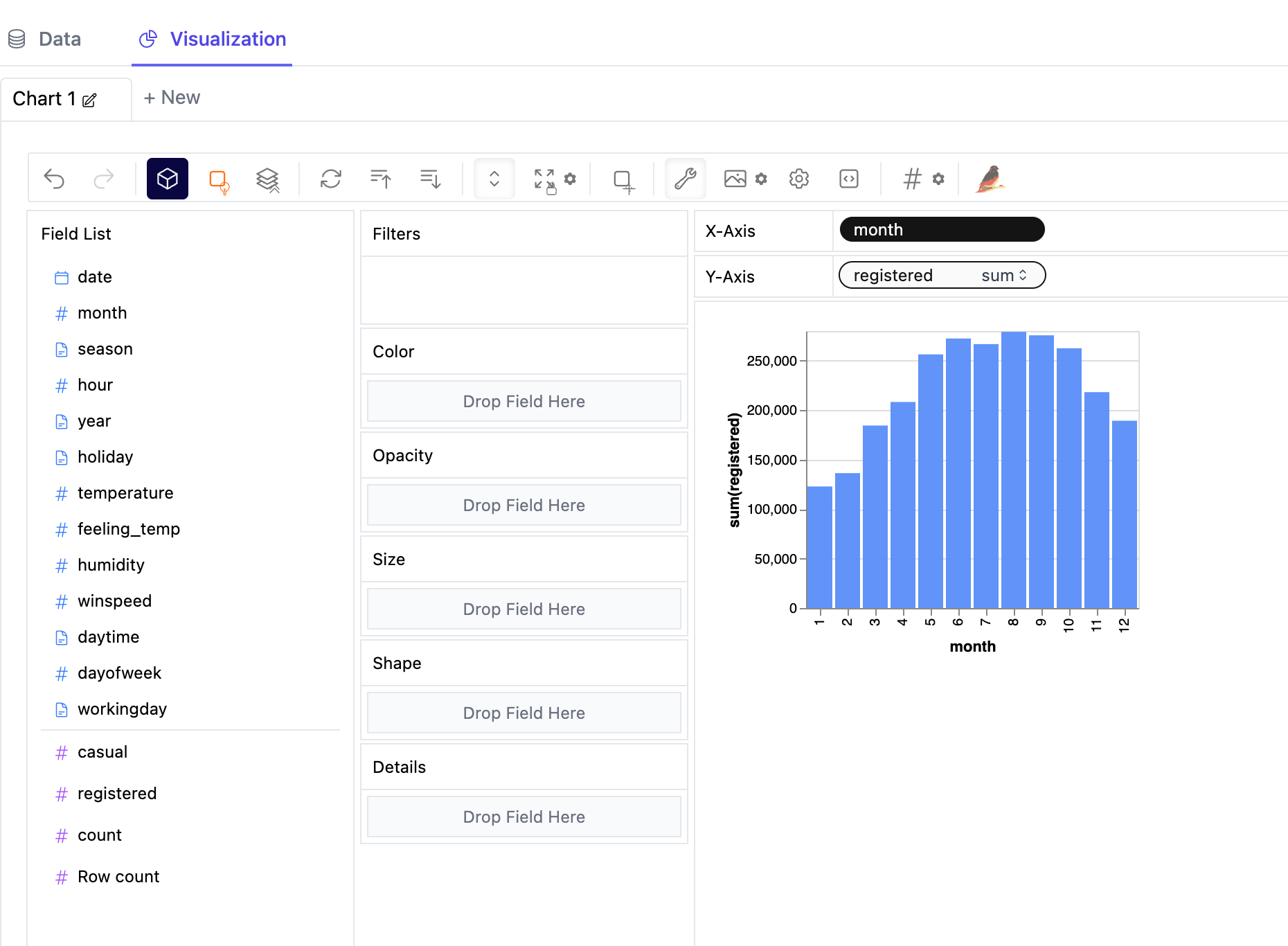Open the export code icon
The image size is (1288, 946).
click(848, 179)
